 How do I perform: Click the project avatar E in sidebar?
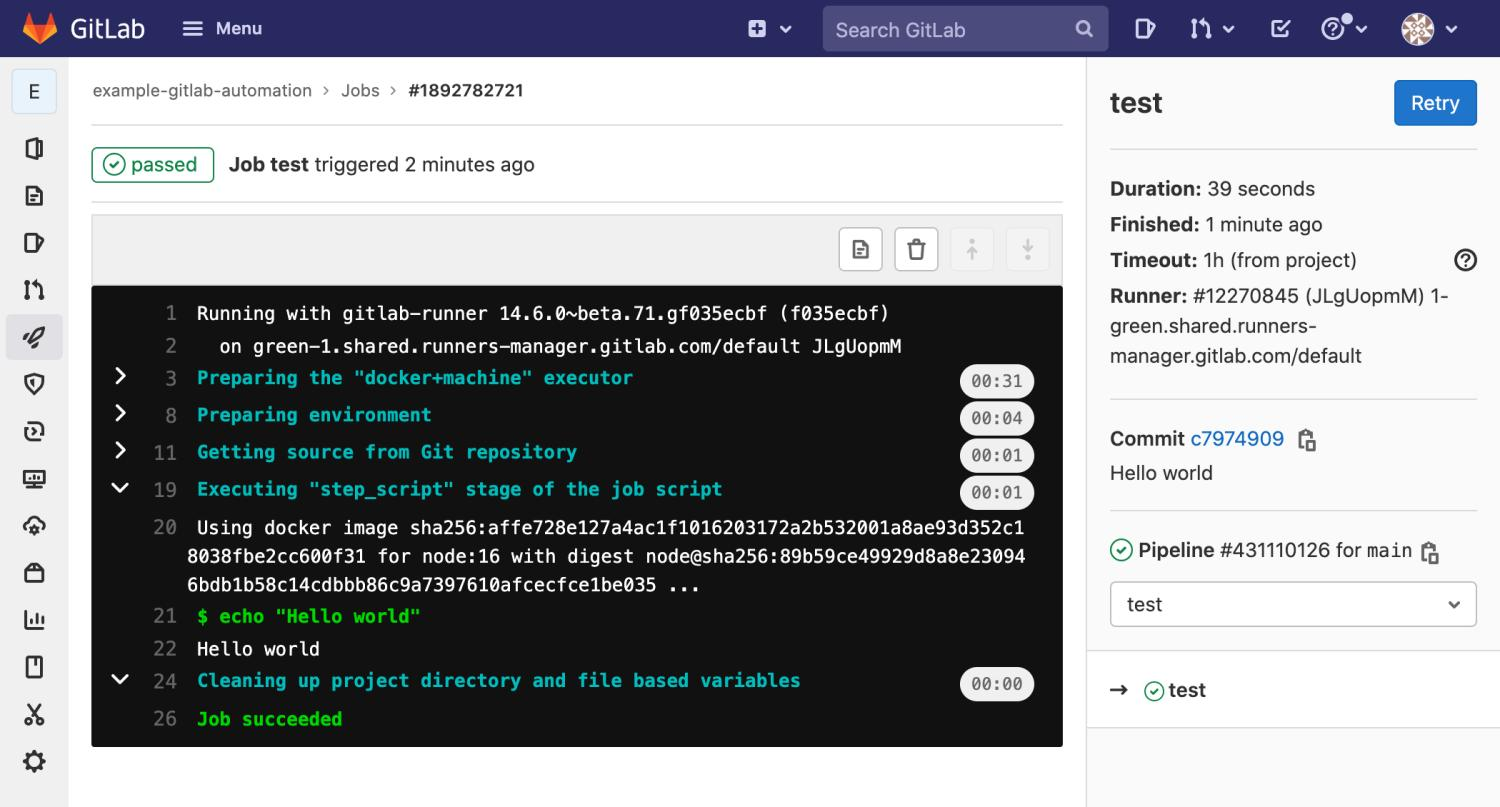tap(34, 92)
